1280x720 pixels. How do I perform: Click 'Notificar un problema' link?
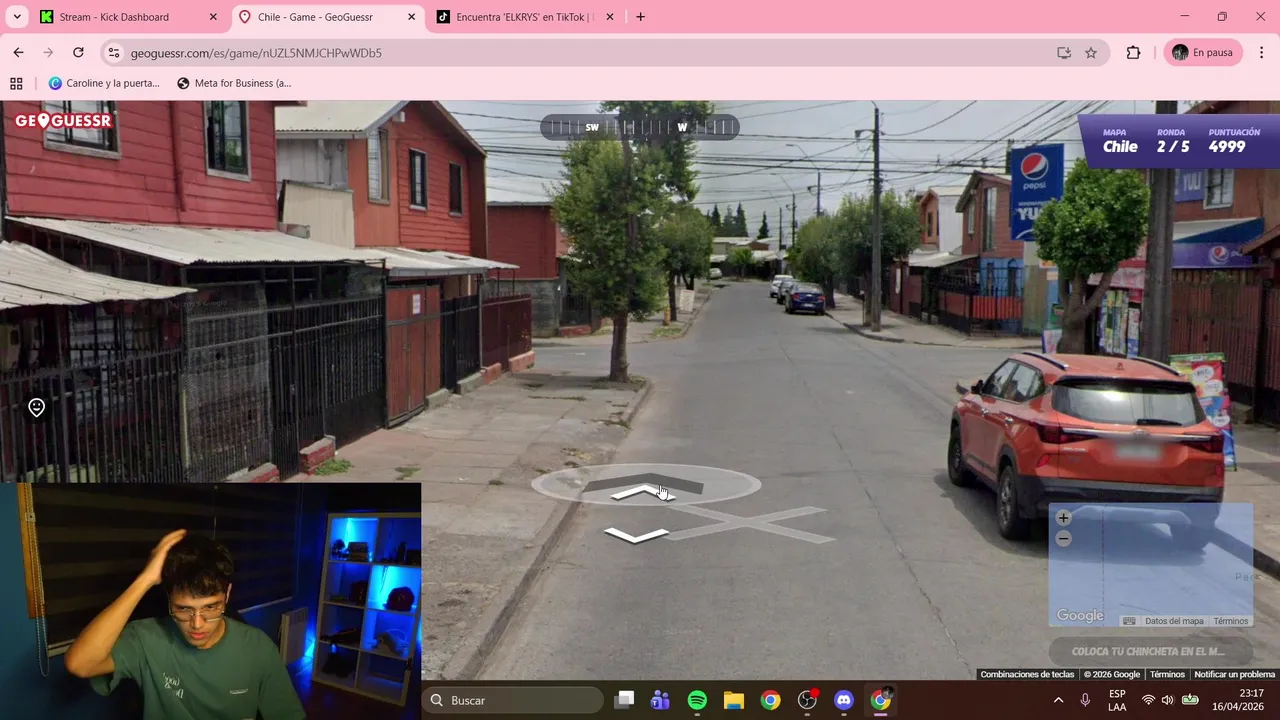(1235, 675)
